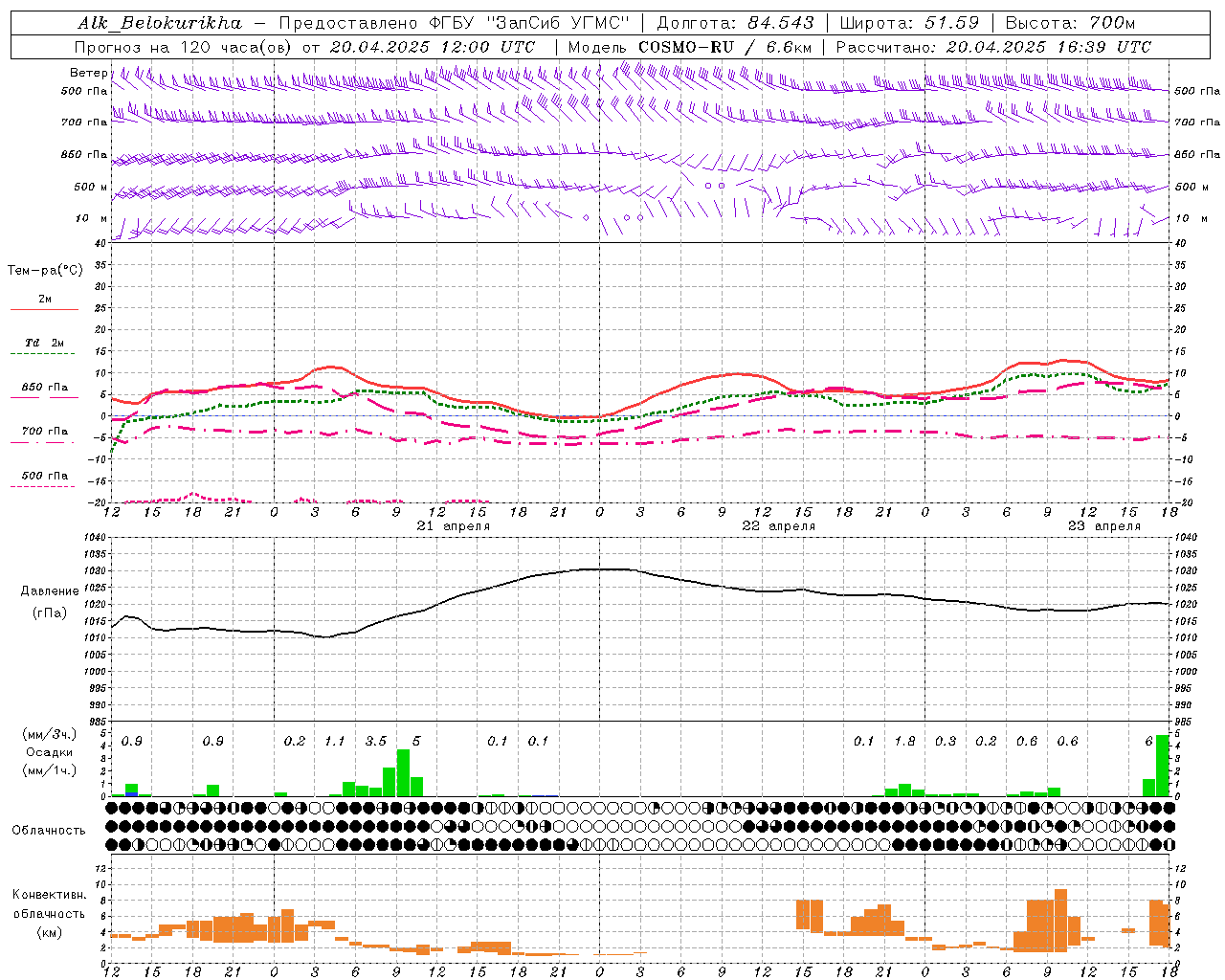
Task: Click the (мм/1ч.) unit label
Action: coord(49,770)
